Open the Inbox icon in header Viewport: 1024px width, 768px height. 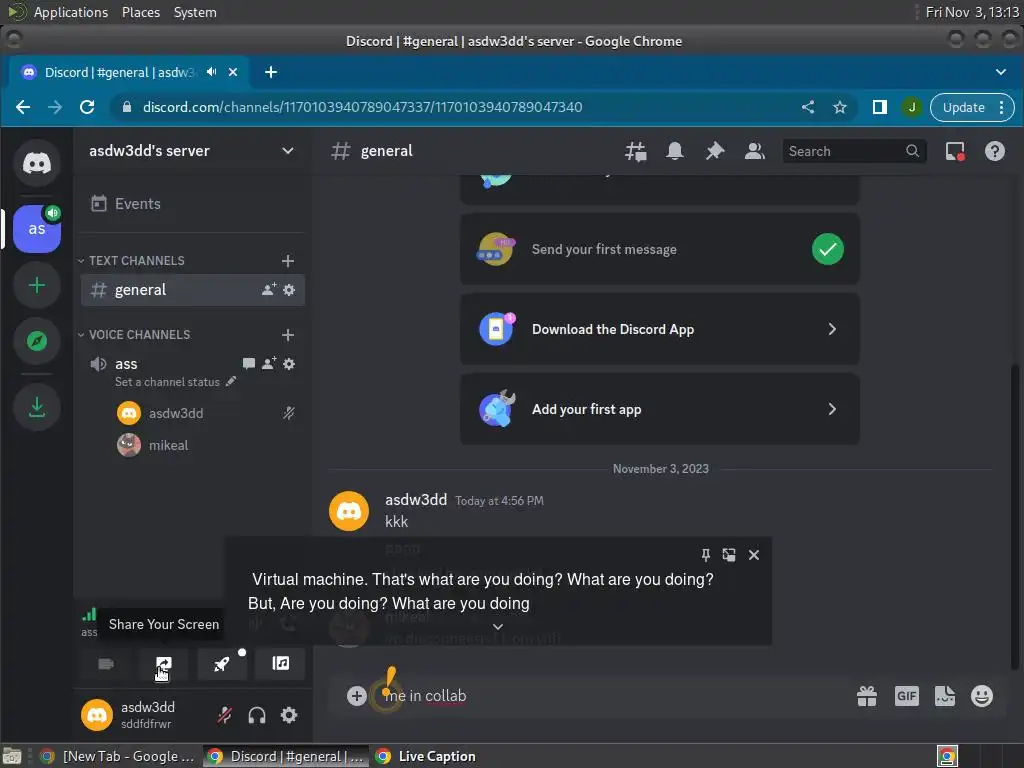955,152
